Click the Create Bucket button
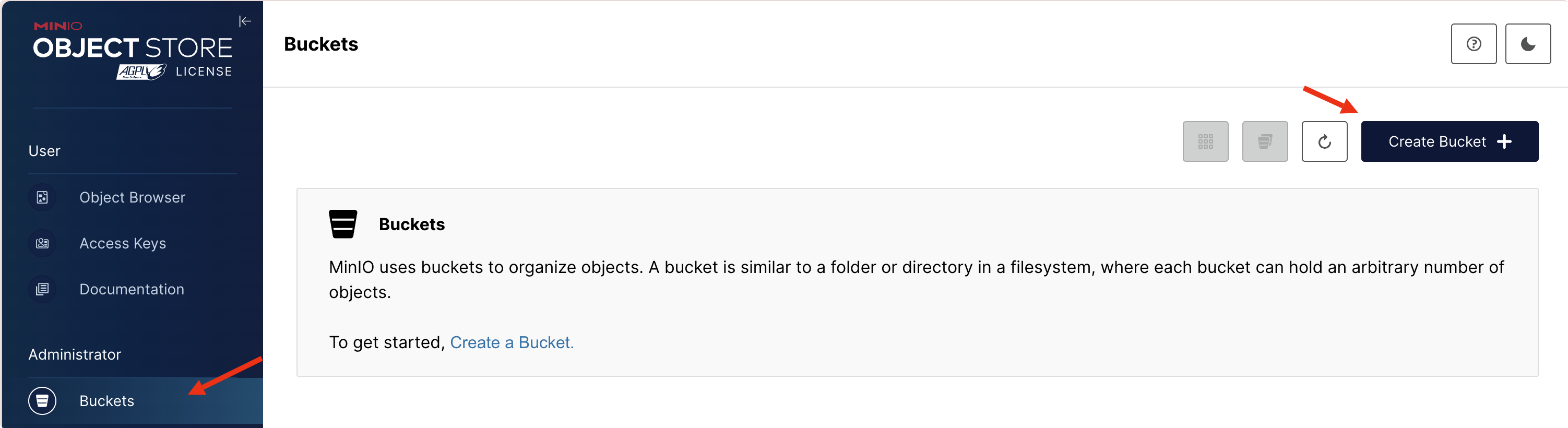 click(x=1450, y=141)
